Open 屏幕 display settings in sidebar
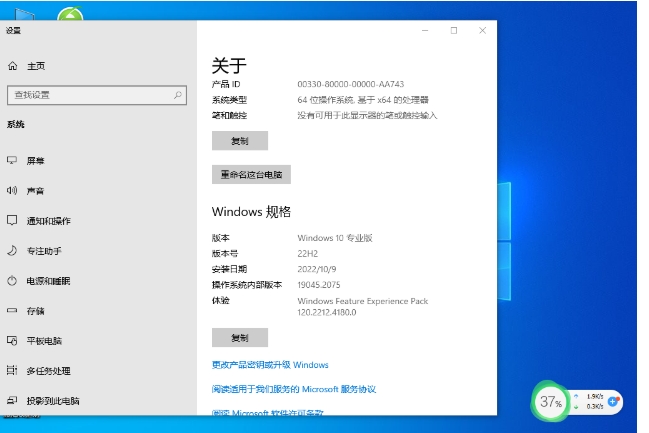 [35, 160]
